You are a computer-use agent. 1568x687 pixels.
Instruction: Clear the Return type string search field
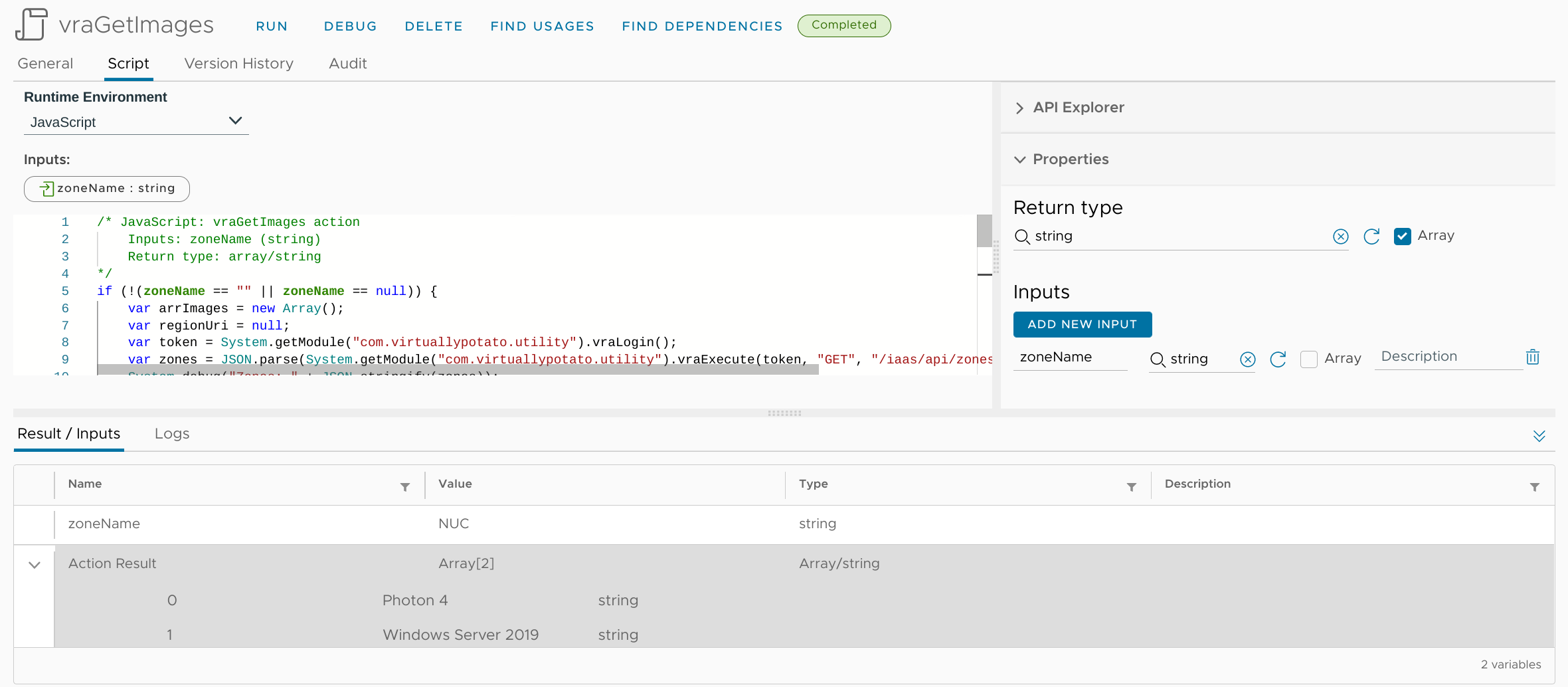pyautogui.click(x=1340, y=237)
